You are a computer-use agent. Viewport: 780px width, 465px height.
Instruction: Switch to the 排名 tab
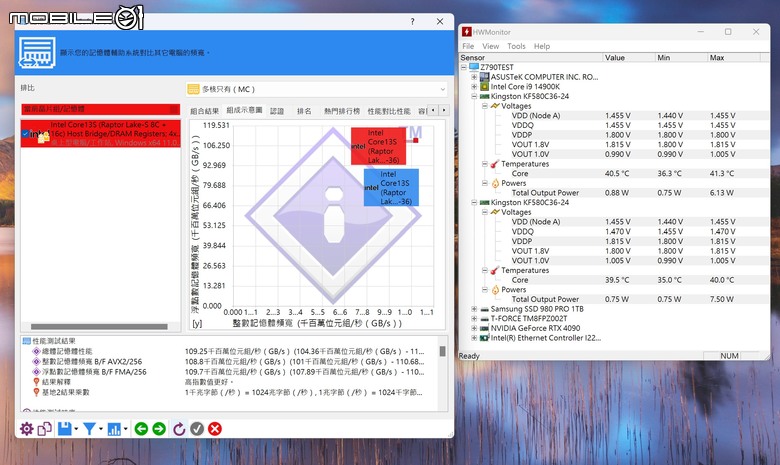point(304,111)
